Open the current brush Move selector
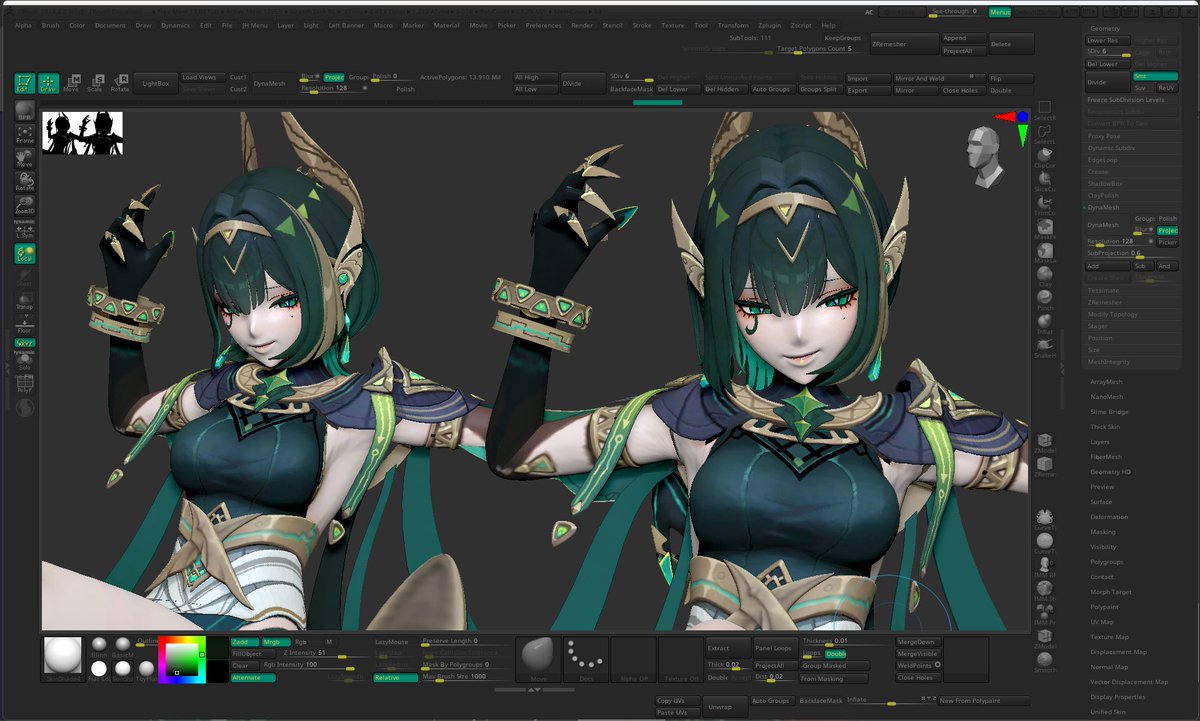1200x721 pixels. (x=538, y=659)
